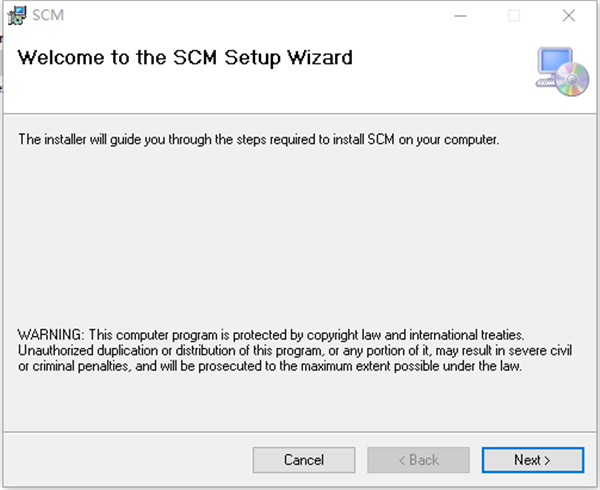Image resolution: width=600 pixels, height=490 pixels.
Task: Minimize the SCM setup window
Action: pyautogui.click(x=460, y=16)
